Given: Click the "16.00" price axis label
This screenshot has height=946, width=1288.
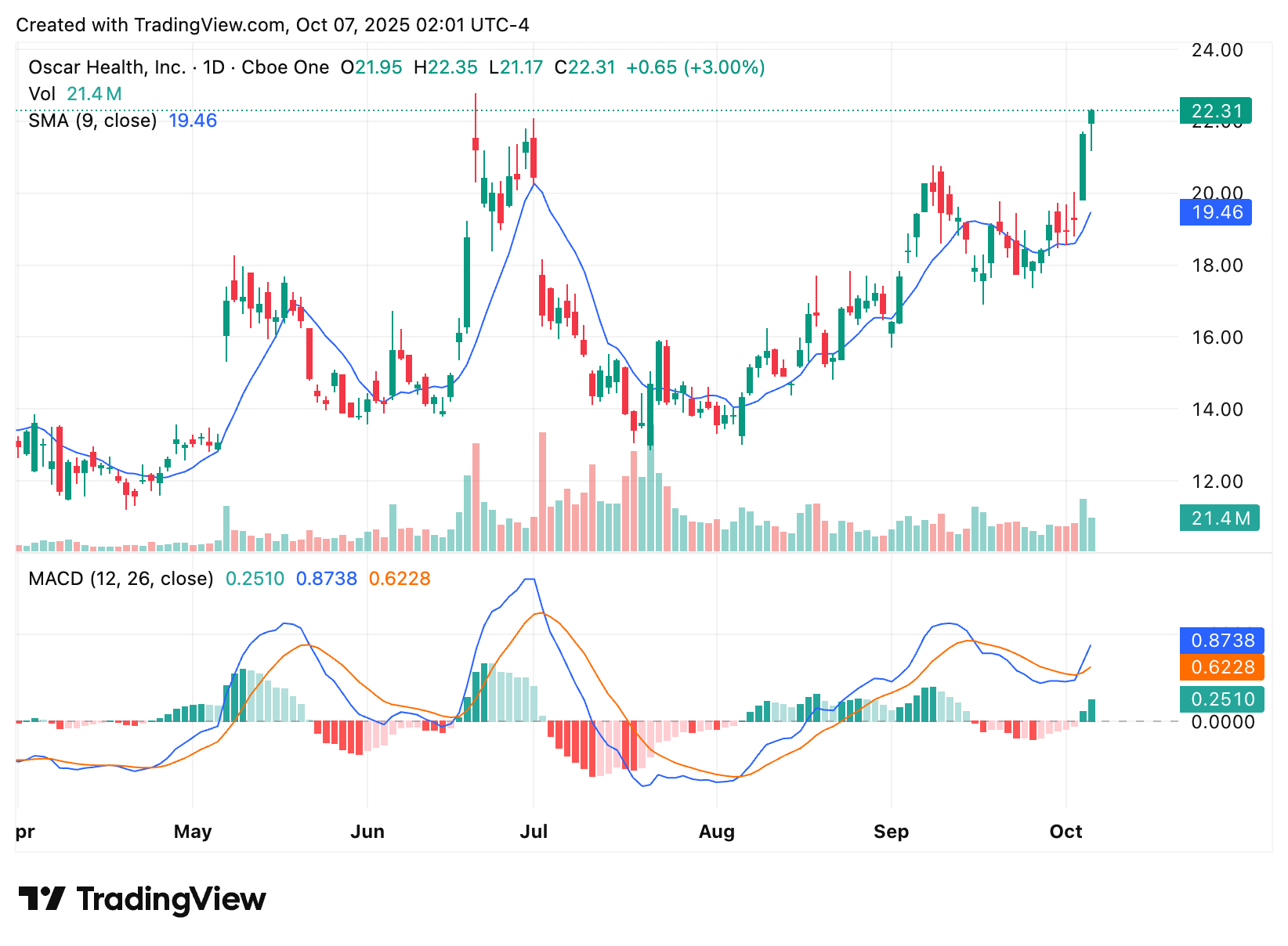Looking at the screenshot, I should [1217, 338].
